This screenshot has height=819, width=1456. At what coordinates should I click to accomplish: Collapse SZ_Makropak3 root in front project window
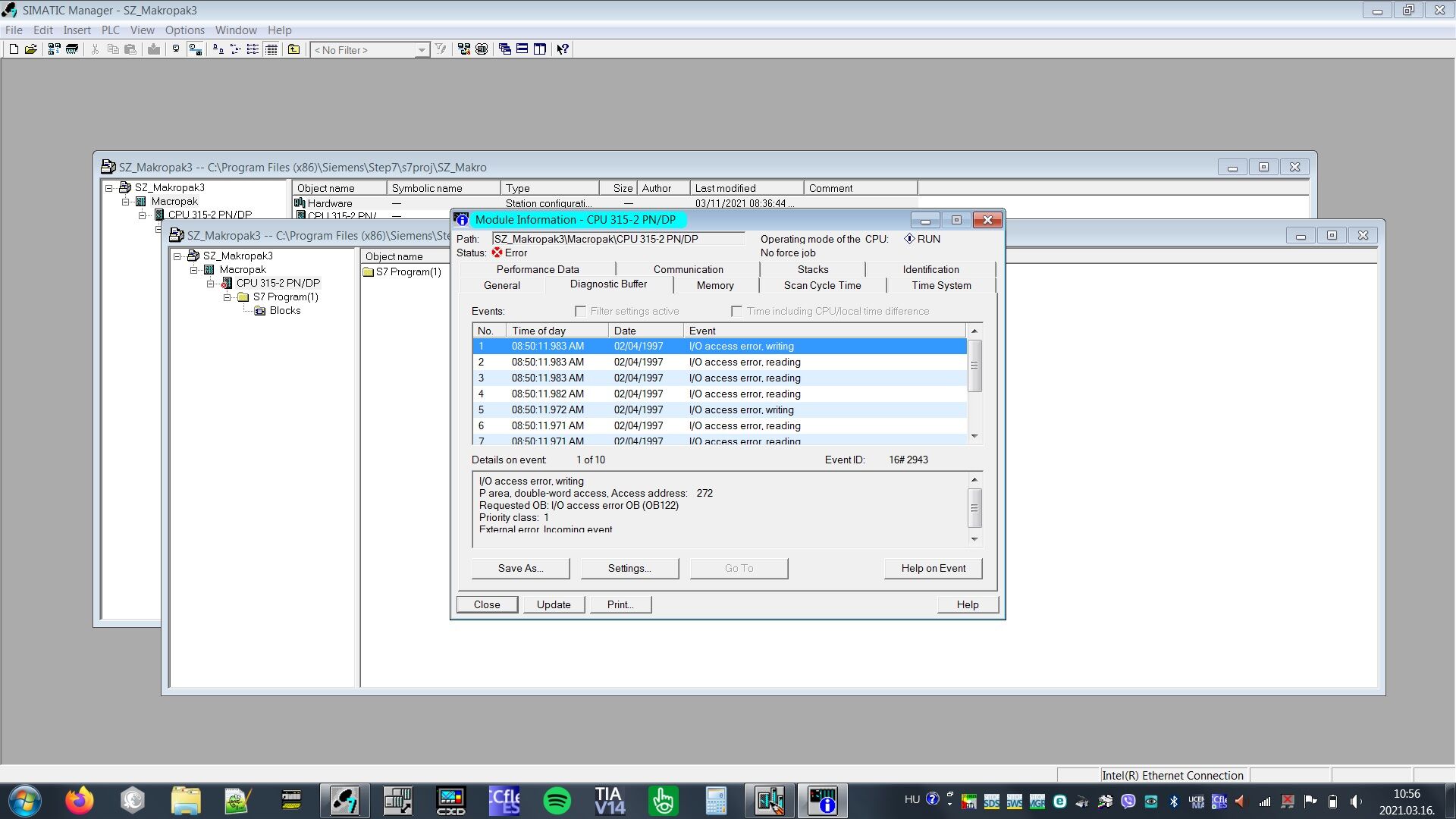177,256
